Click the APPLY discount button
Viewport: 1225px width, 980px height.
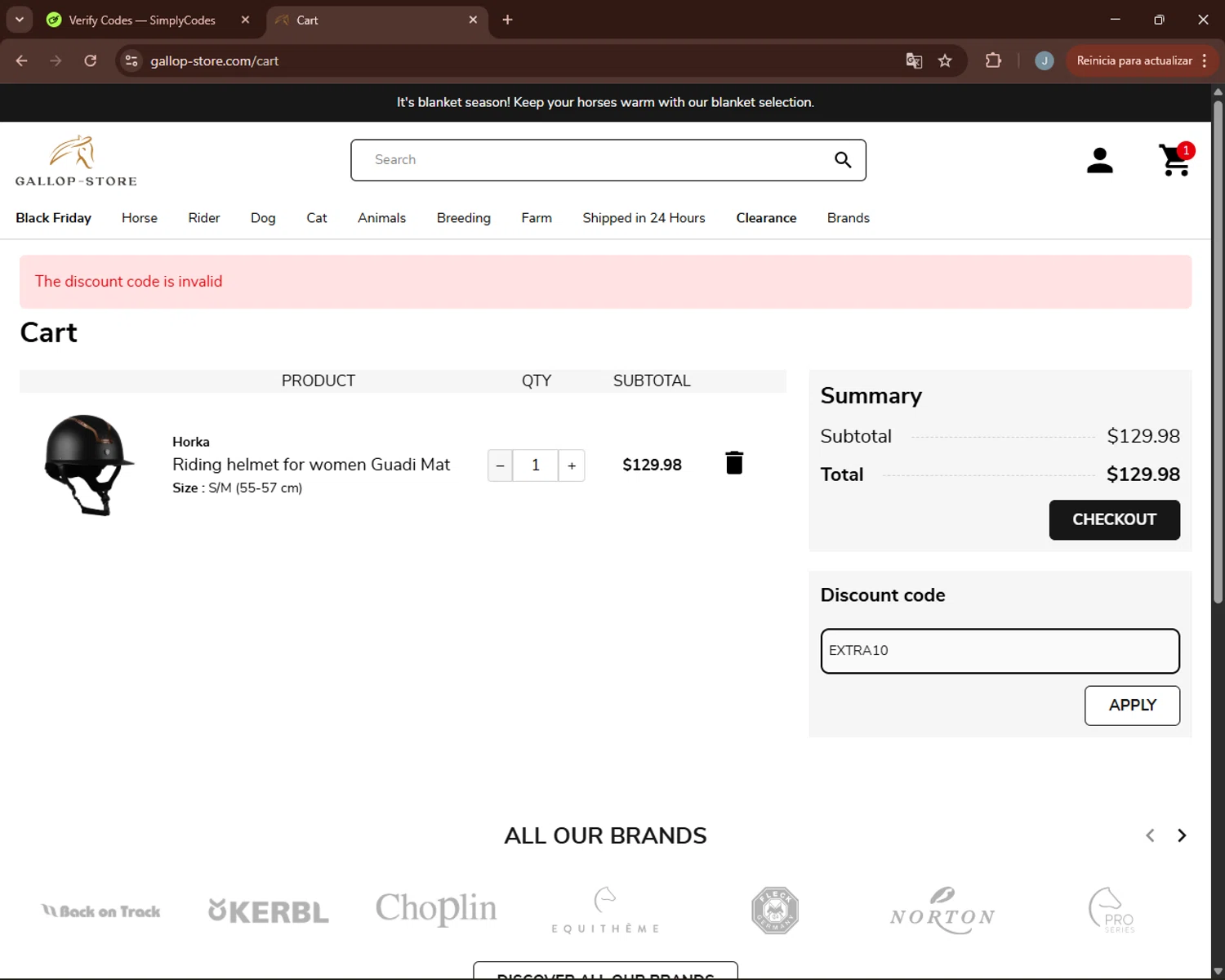pyautogui.click(x=1132, y=706)
